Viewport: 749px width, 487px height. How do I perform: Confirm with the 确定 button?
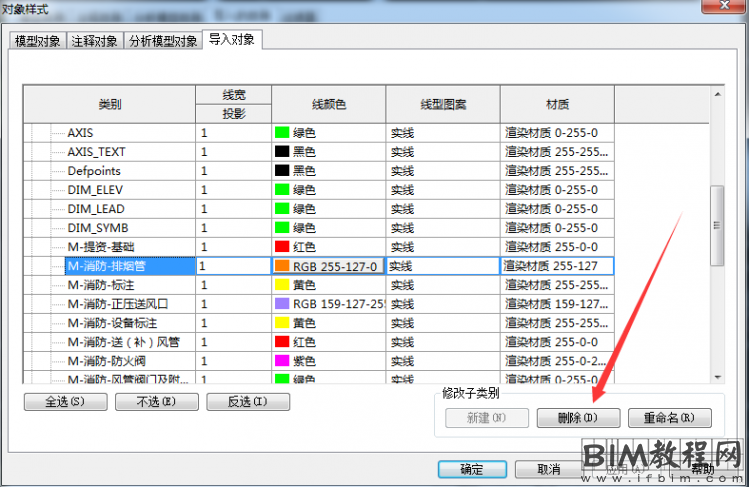[x=472, y=469]
